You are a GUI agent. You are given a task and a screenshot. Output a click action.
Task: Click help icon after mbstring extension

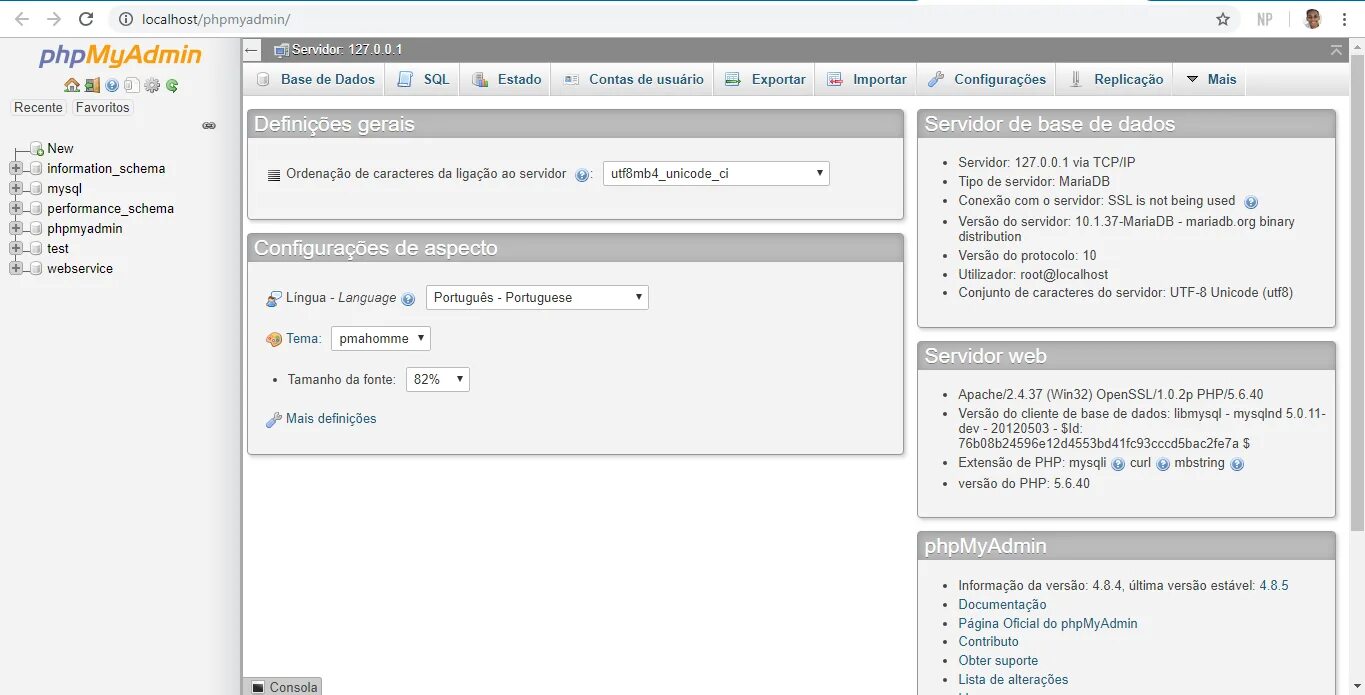pos(1237,464)
